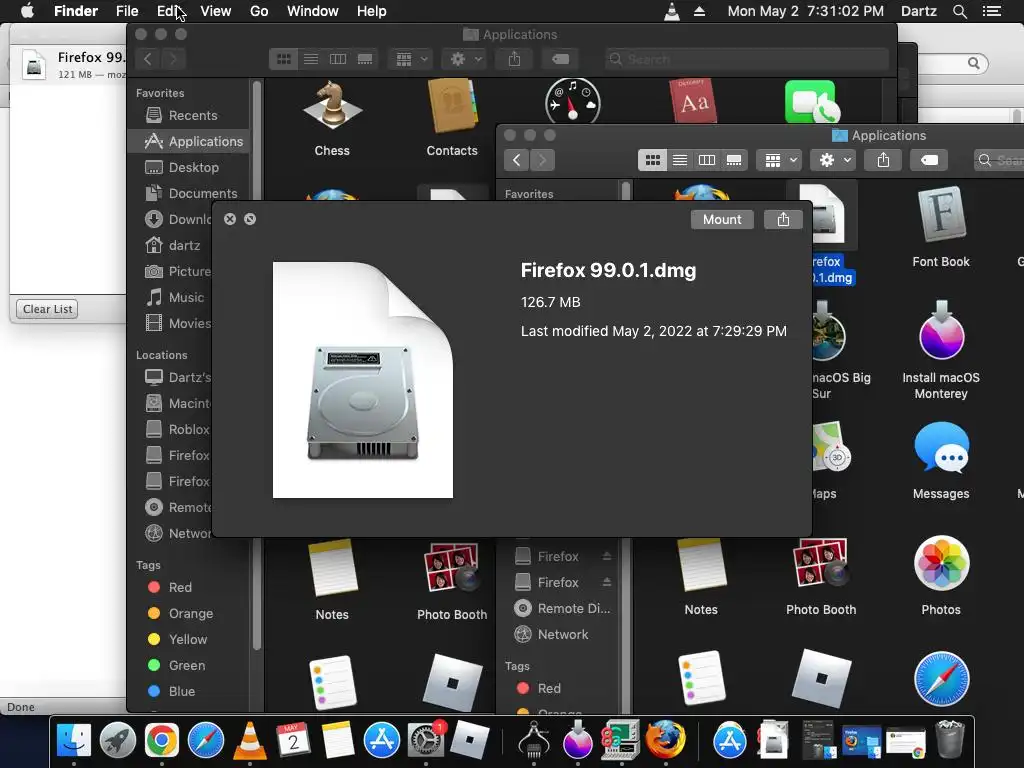Go forward in front Finder window

coord(542,160)
